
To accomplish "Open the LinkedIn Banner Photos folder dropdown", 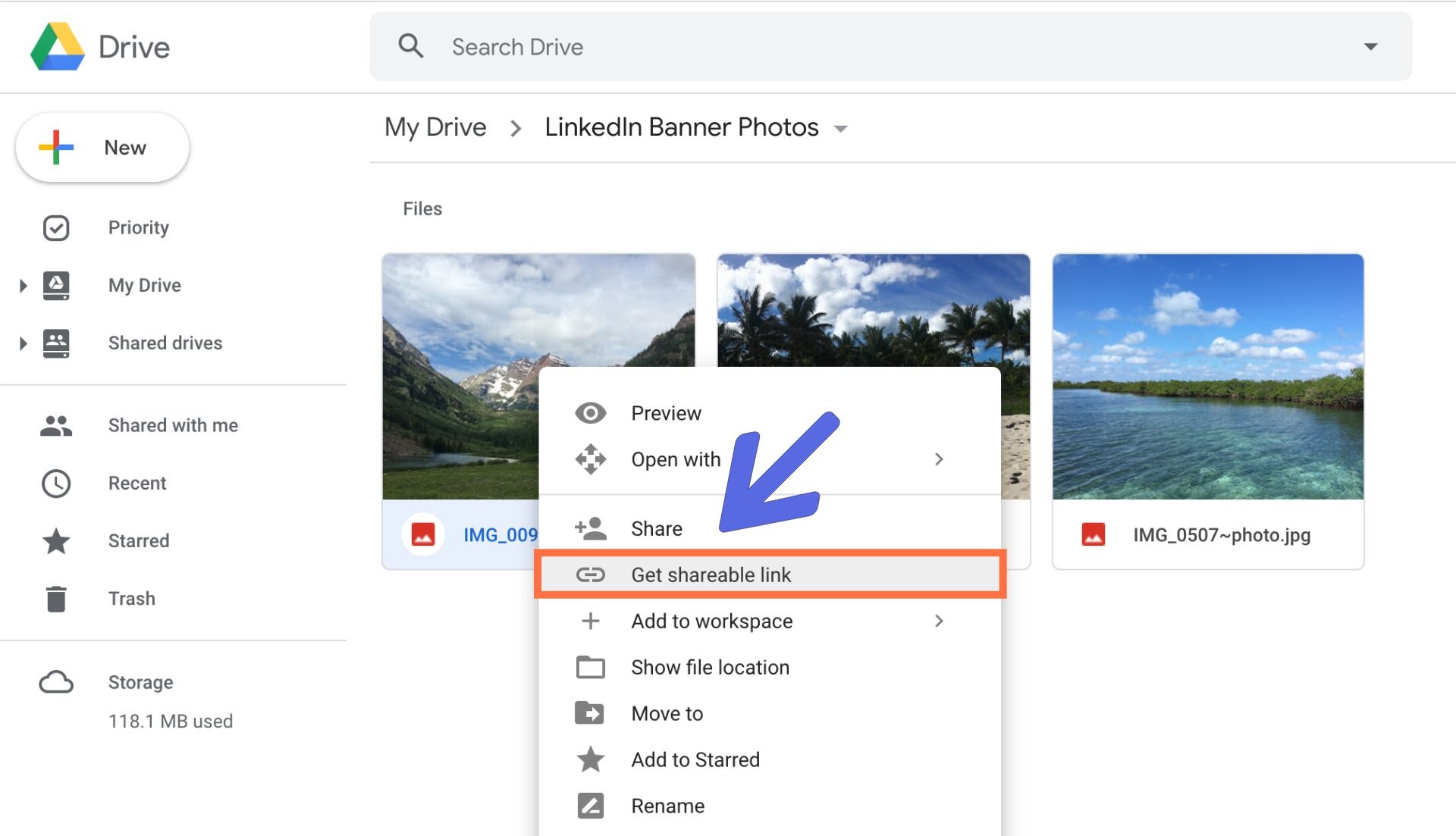I will pos(840,129).
